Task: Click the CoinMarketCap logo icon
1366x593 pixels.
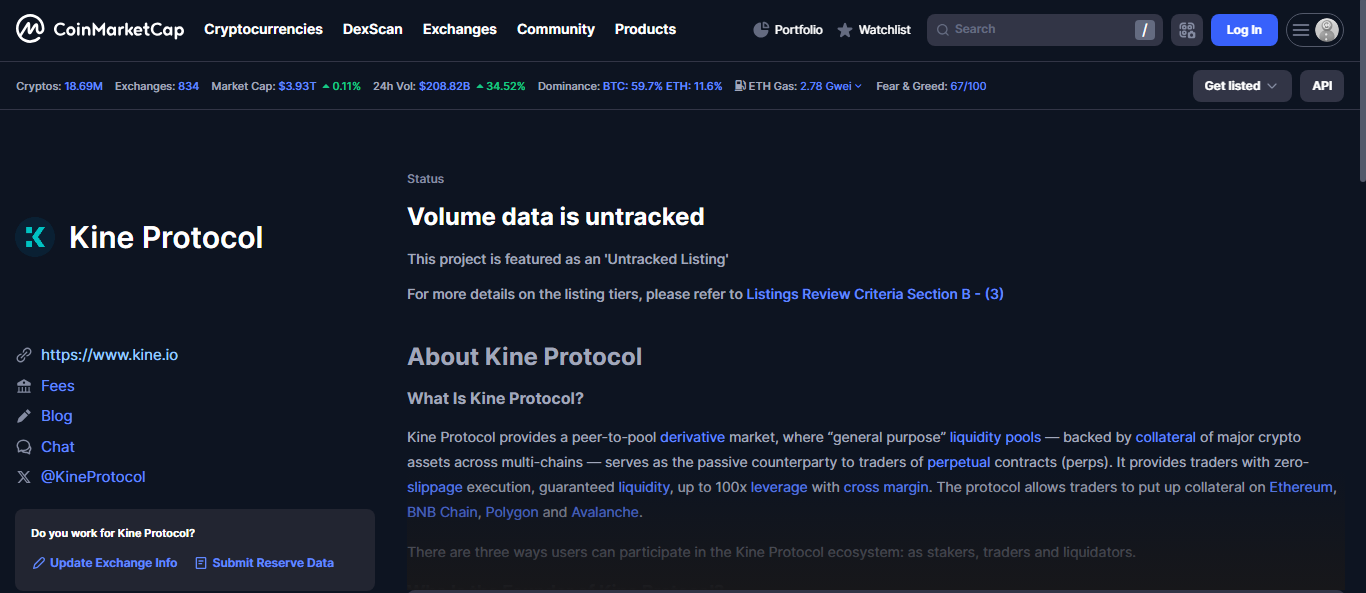Action: [x=30, y=30]
